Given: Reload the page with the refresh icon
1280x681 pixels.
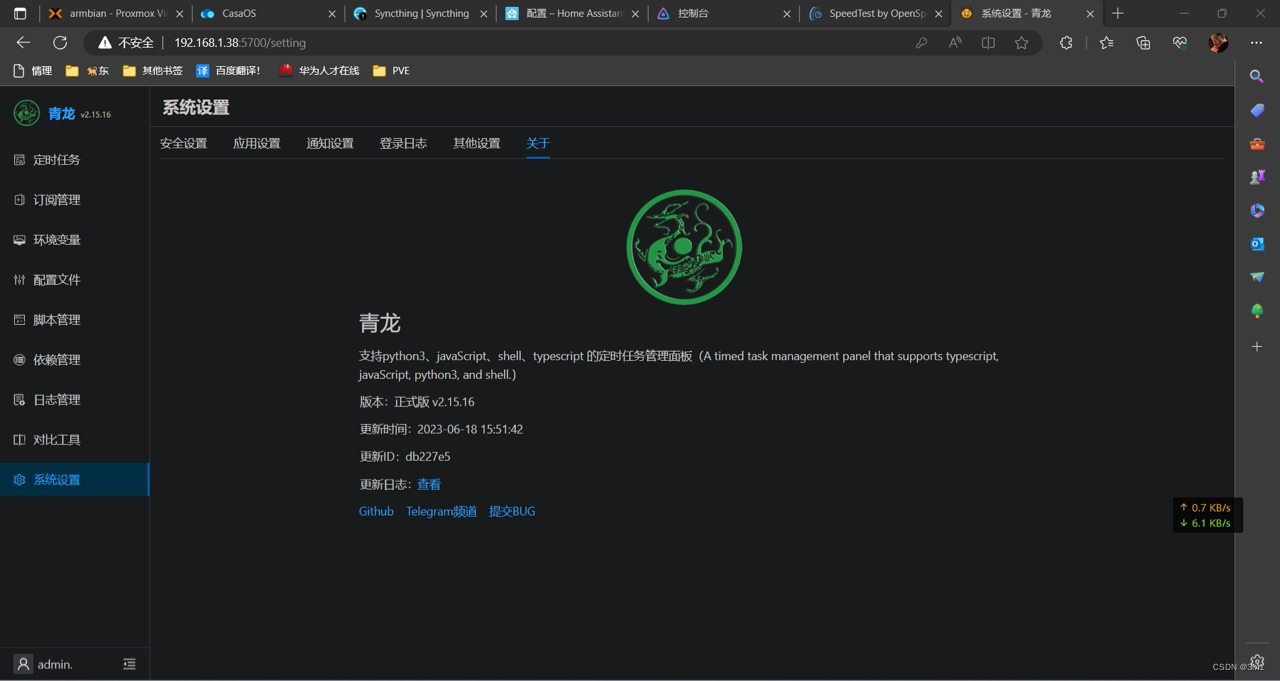Looking at the screenshot, I should click(60, 43).
